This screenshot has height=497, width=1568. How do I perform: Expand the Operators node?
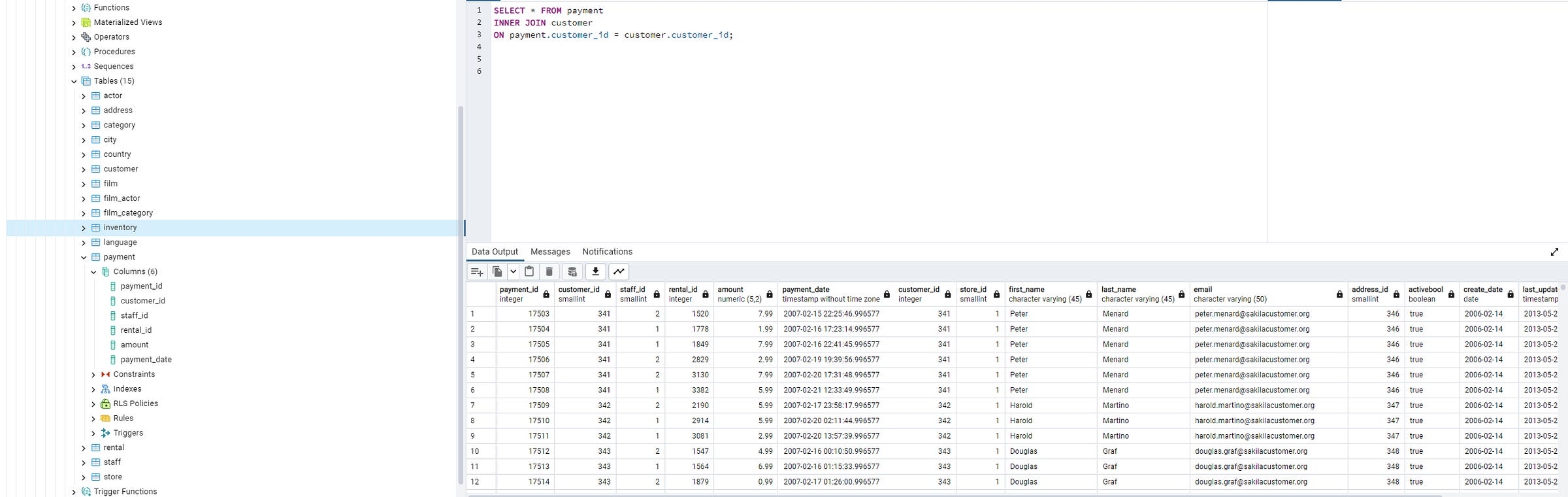(74, 37)
